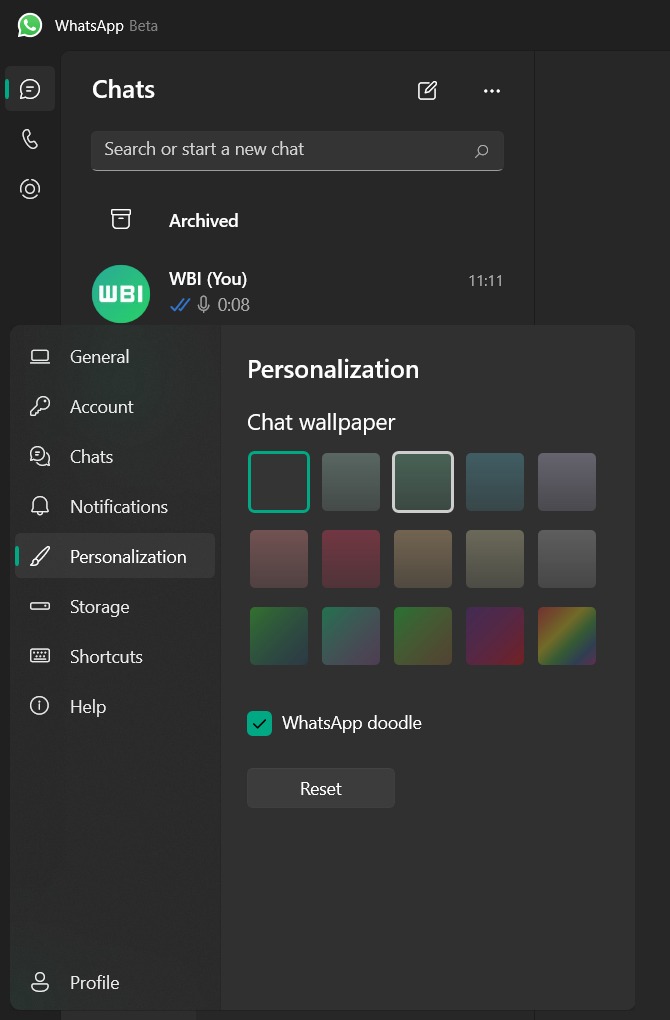Uncheck the WhatsApp doodle checkbox
Image resolution: width=670 pixels, height=1020 pixels.
point(260,723)
